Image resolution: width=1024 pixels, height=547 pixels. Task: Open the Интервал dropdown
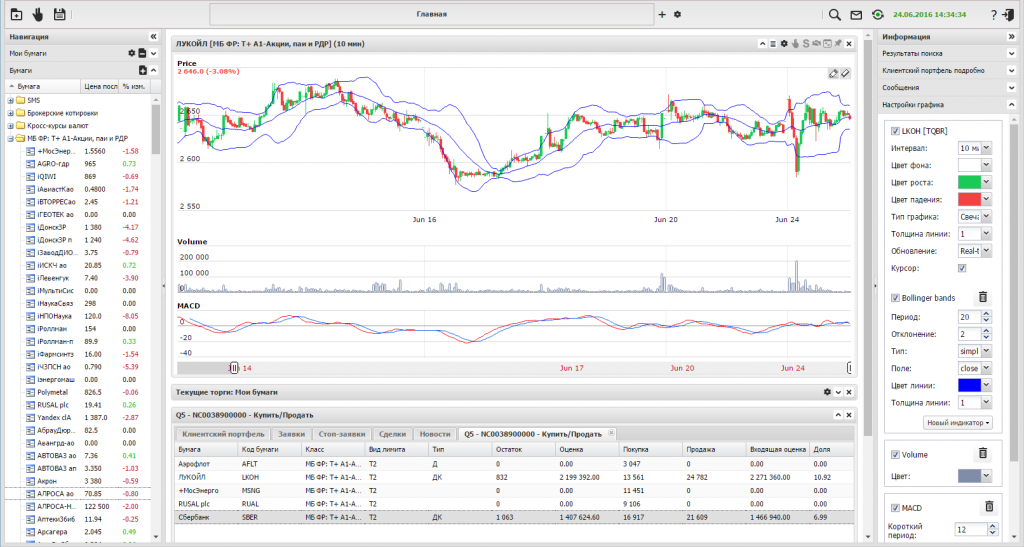985,148
